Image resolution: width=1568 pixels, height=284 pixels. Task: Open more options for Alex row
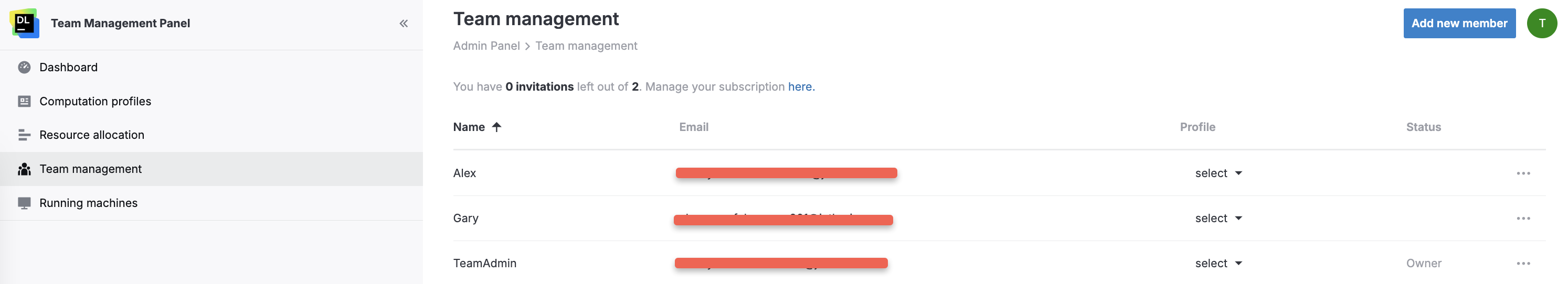point(1523,173)
